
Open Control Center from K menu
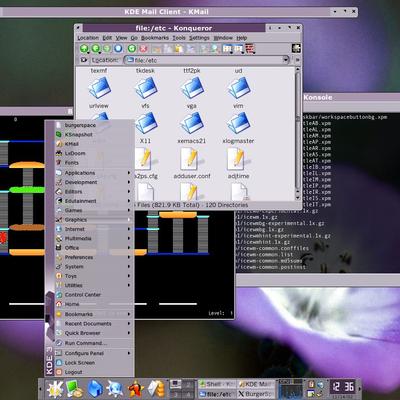point(93,295)
